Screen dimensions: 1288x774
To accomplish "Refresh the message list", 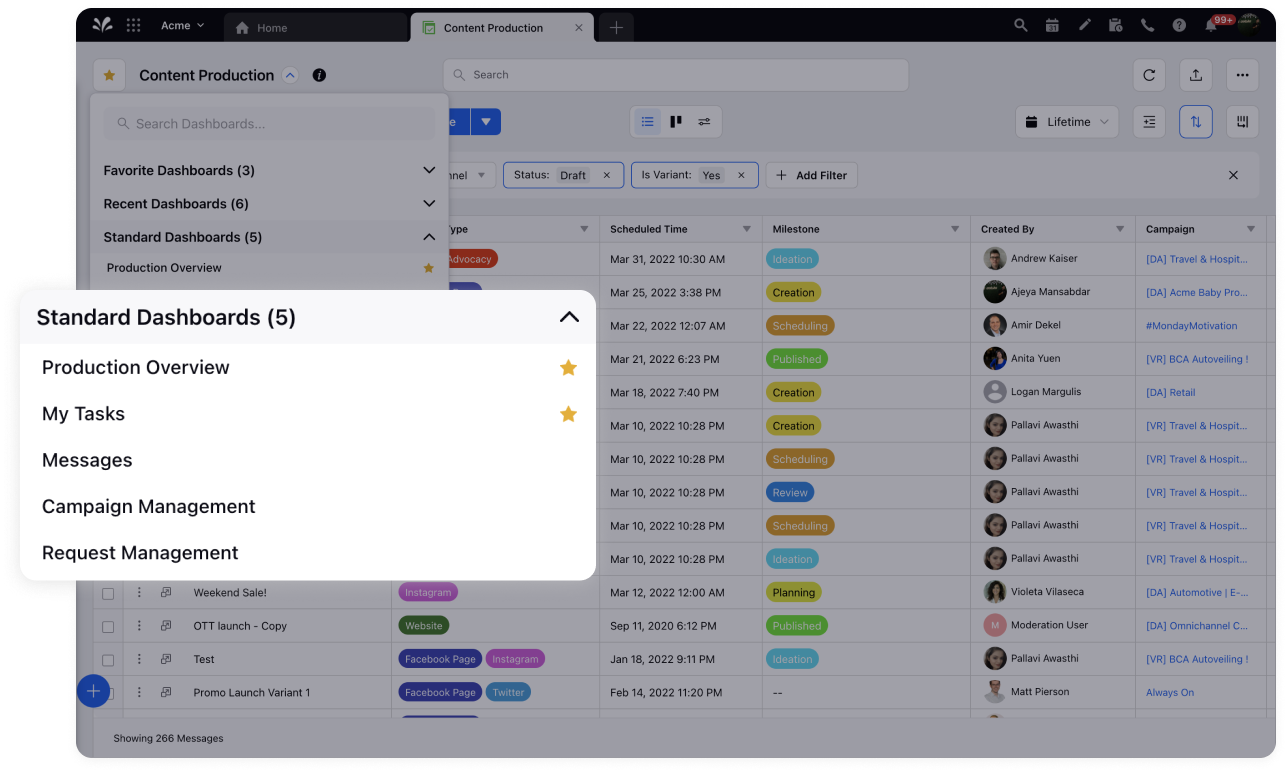I will click(x=1149, y=75).
